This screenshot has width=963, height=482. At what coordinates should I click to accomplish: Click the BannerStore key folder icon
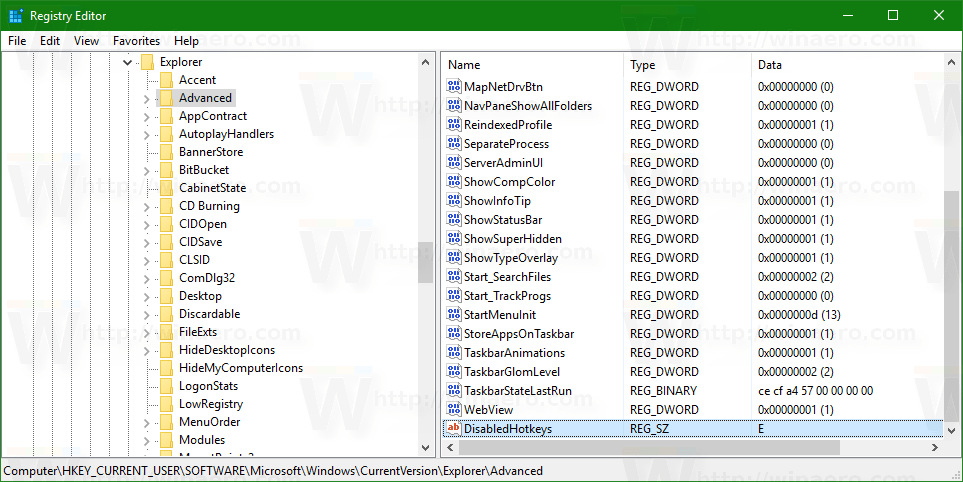click(x=166, y=152)
